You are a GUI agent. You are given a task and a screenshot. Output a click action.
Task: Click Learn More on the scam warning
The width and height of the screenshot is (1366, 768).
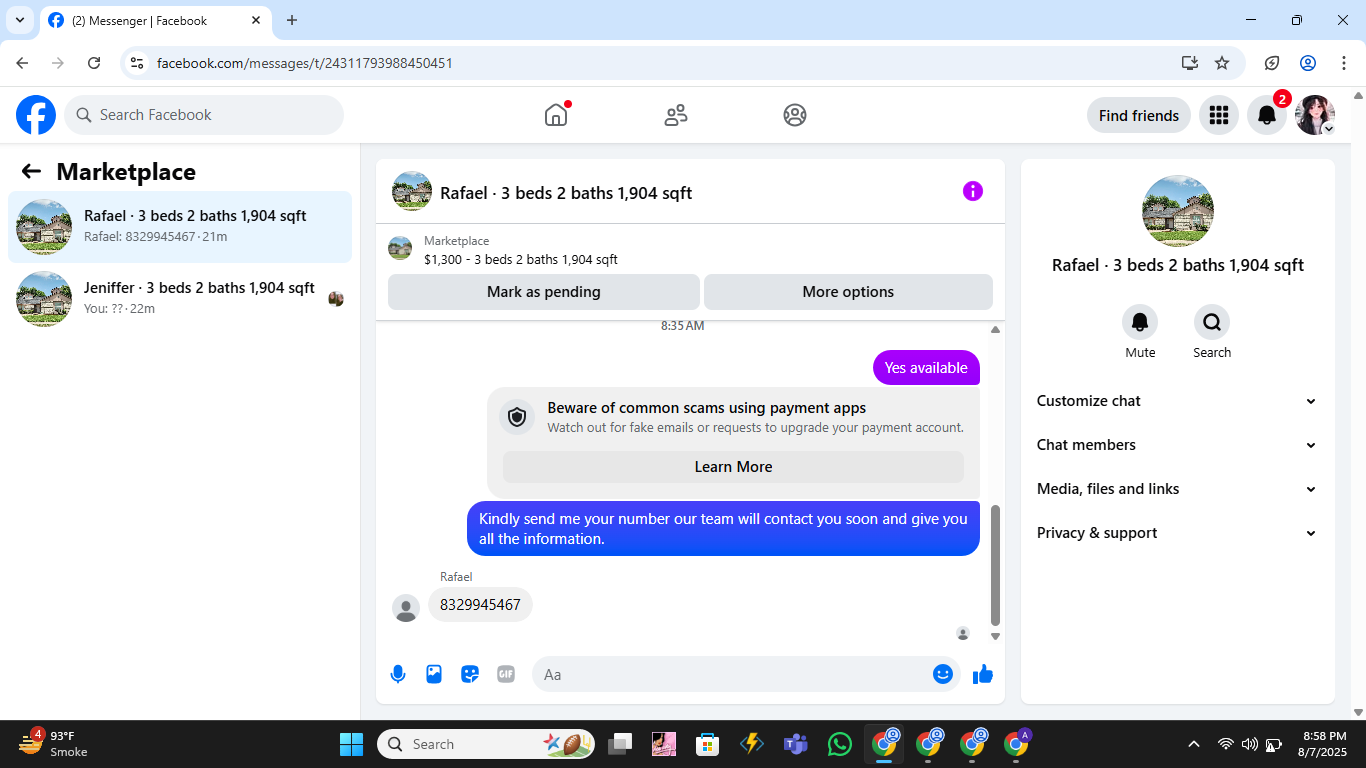tap(733, 467)
